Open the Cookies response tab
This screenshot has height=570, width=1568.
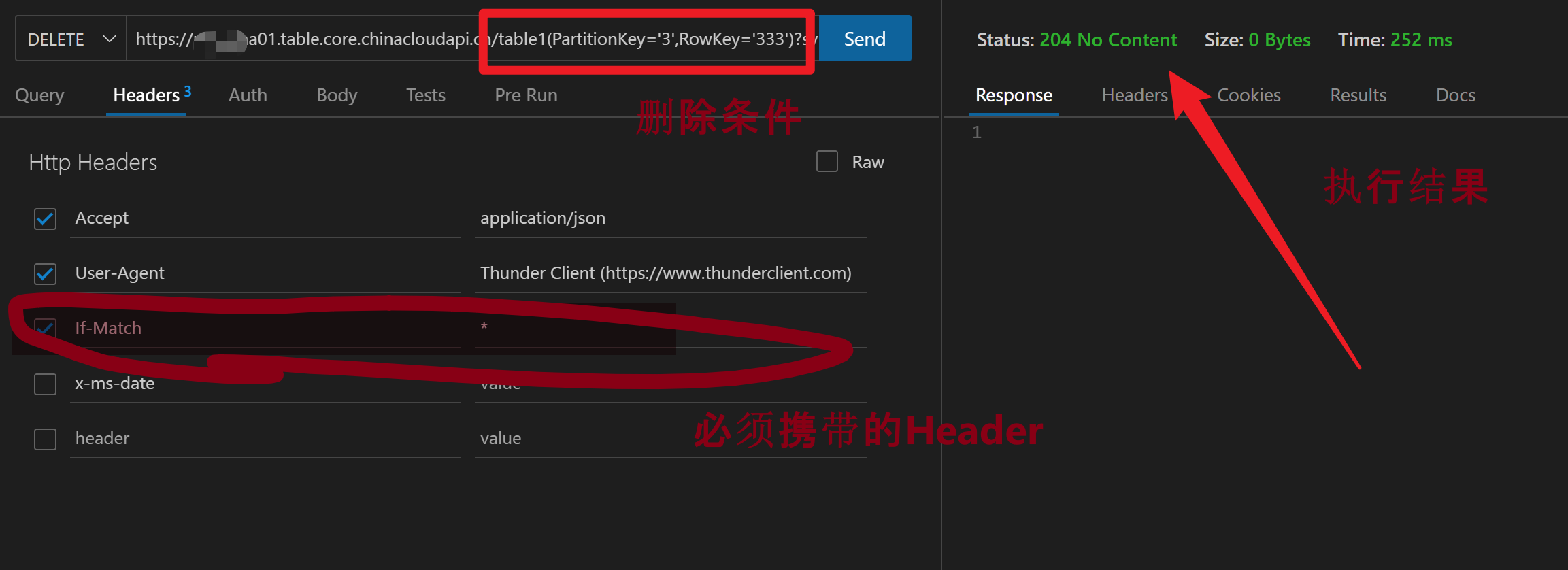pos(1248,95)
